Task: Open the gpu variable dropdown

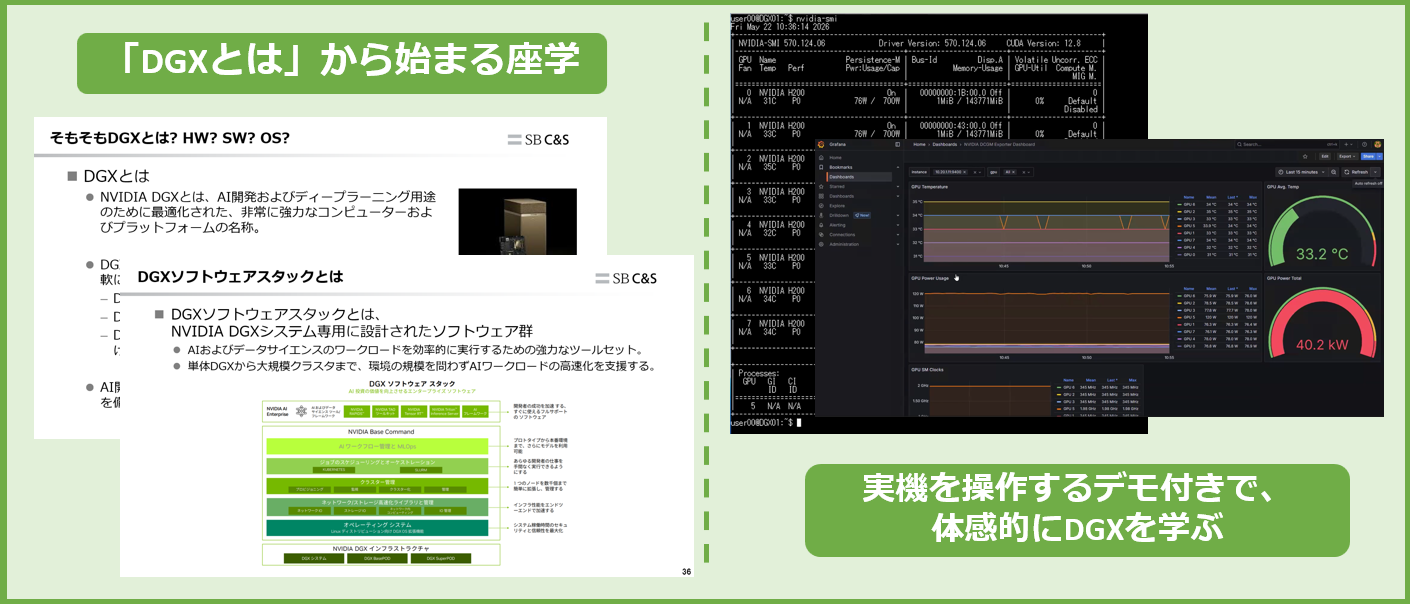Action: point(1029,172)
